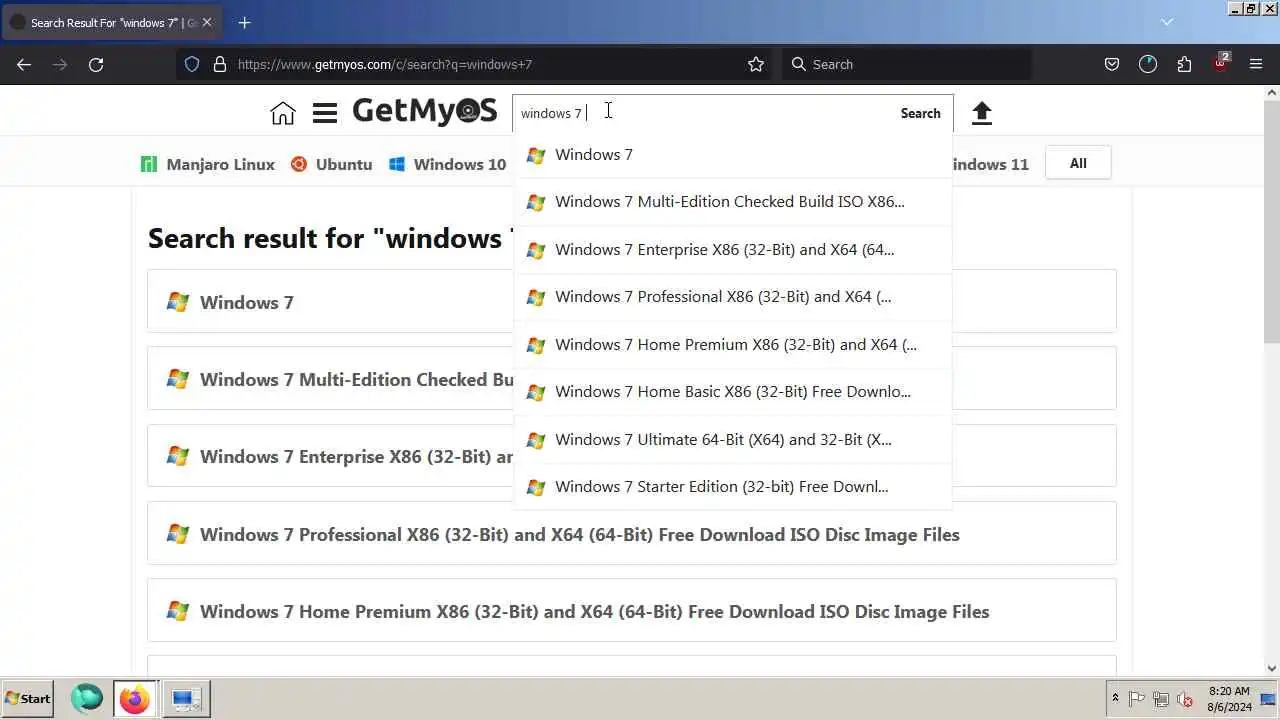Choose Windows 7 Professional X86 suggestion
The height and width of the screenshot is (720, 1280).
pos(733,297)
